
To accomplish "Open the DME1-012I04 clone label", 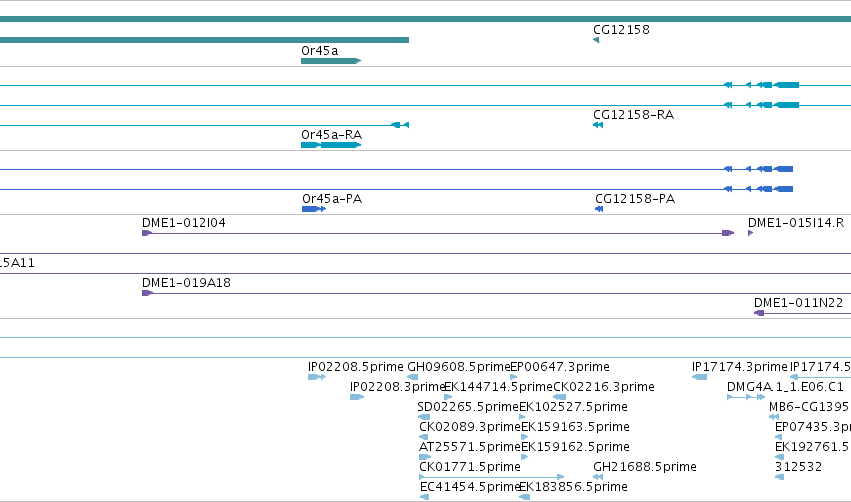I will click(x=183, y=223).
